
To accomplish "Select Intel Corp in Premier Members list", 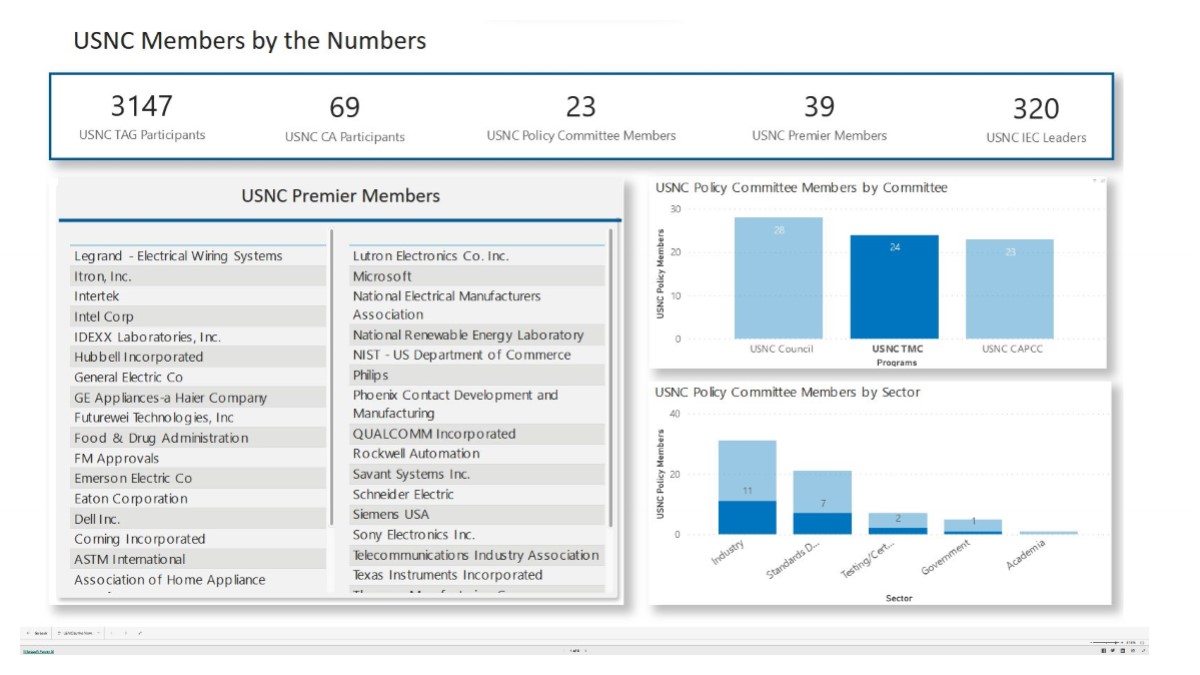I will click(x=103, y=317).
